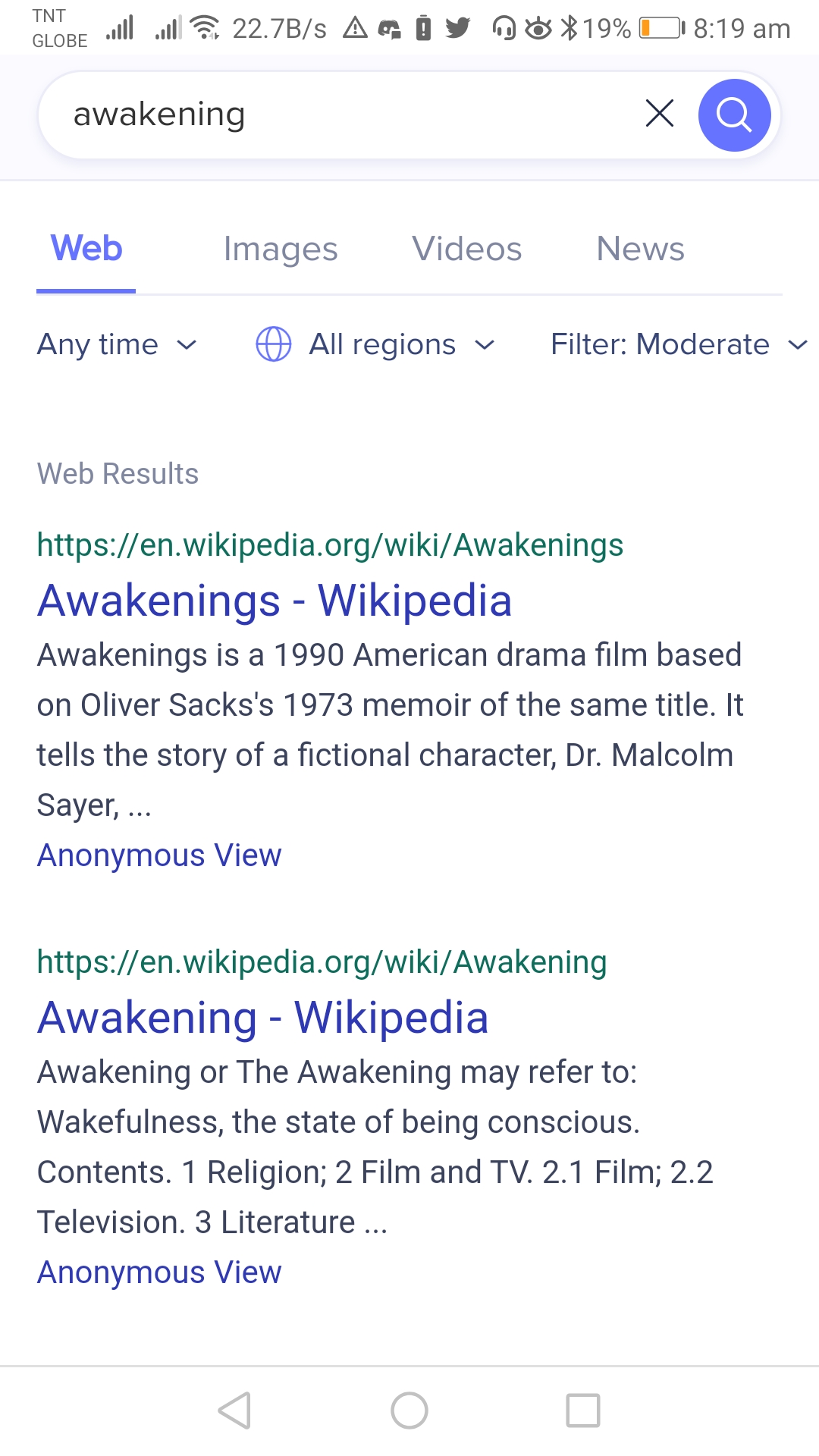Tap the battery icon in status bar

[661, 29]
